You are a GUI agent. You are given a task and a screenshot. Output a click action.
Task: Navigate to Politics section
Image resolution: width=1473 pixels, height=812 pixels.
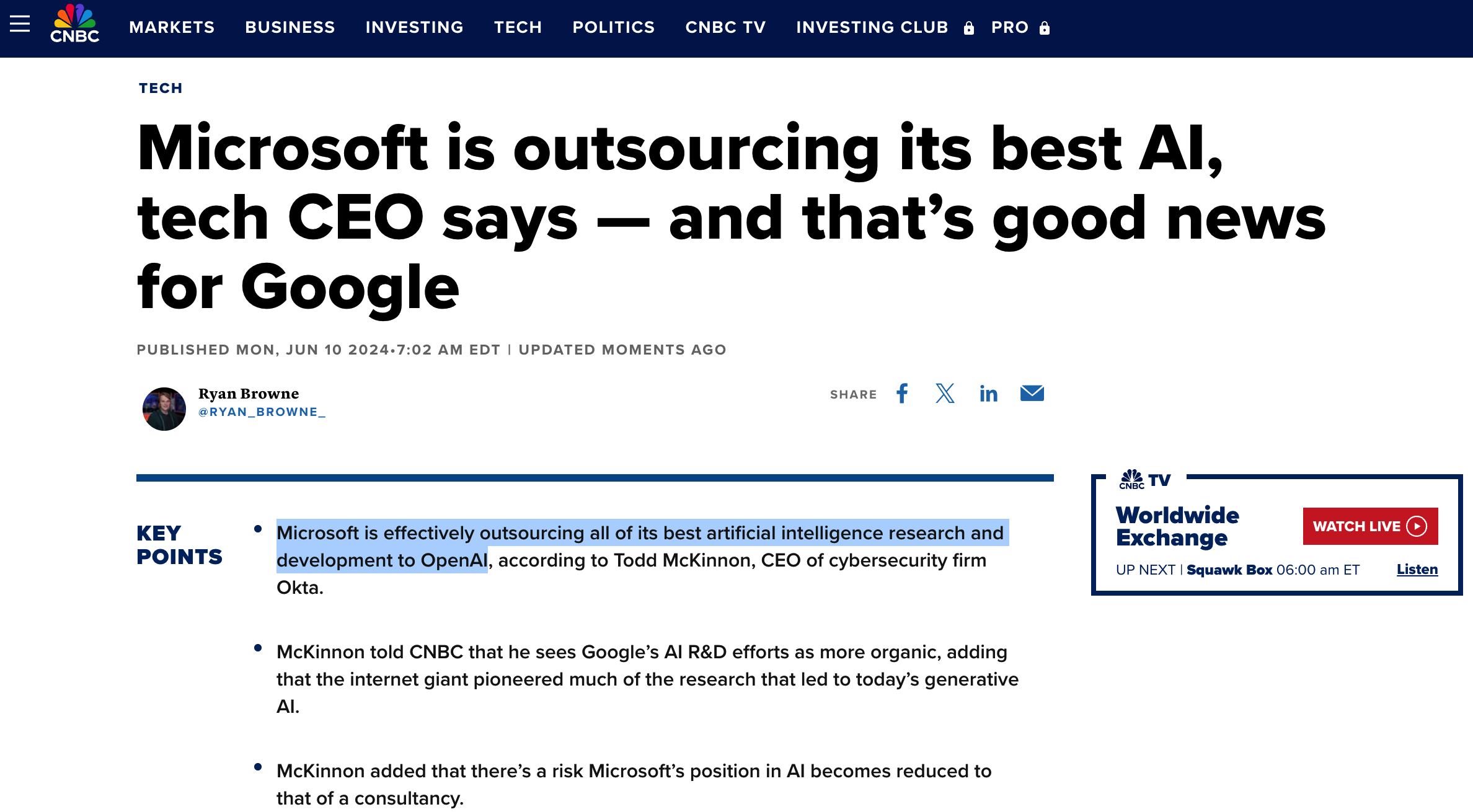tap(613, 27)
